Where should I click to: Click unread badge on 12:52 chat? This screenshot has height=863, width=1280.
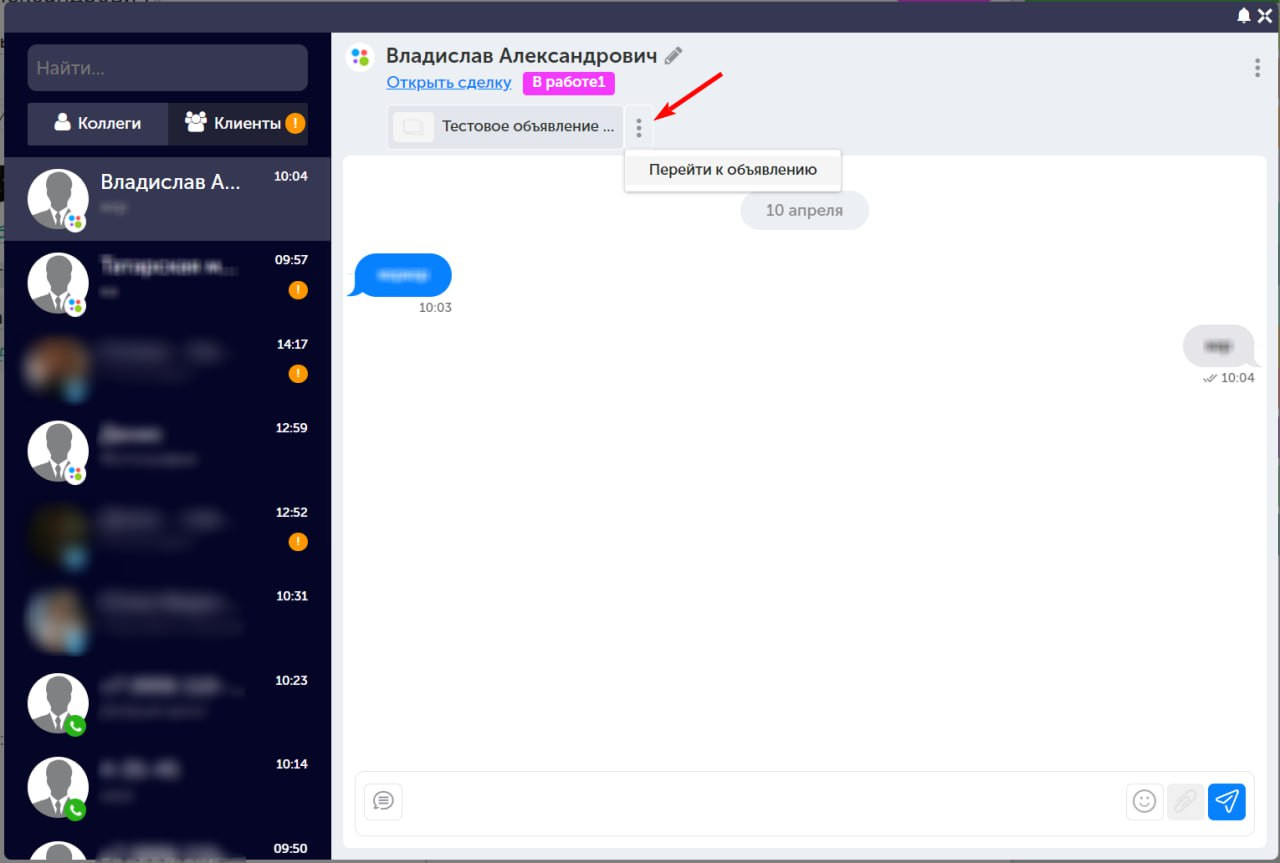click(298, 542)
